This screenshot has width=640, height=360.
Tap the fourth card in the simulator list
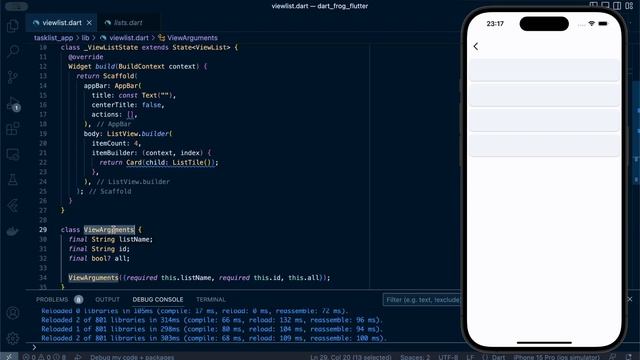[544, 145]
